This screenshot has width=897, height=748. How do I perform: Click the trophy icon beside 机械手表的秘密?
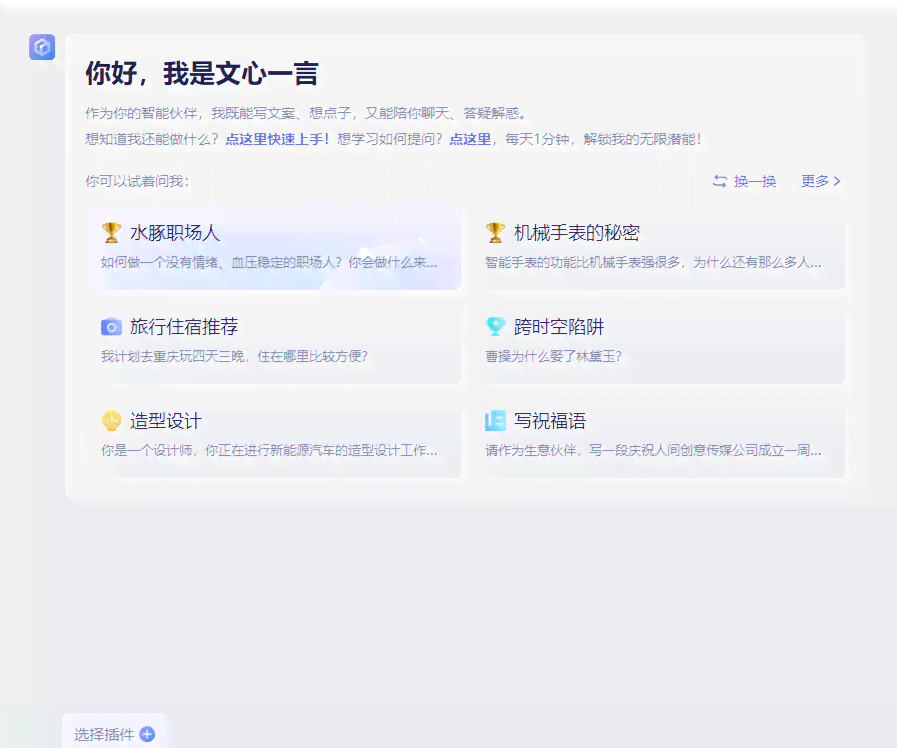click(x=495, y=233)
